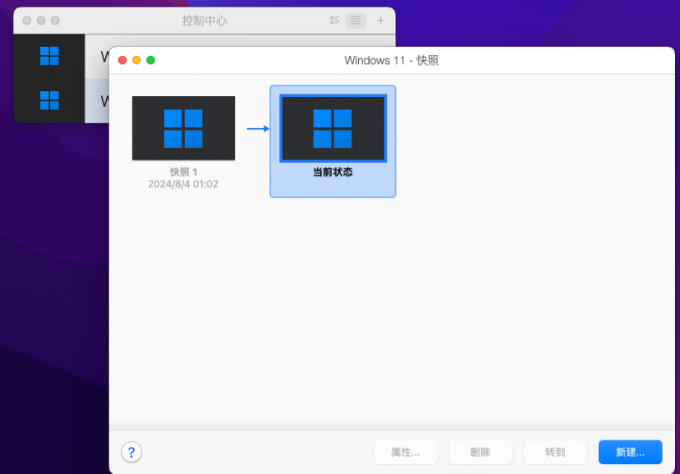The height and width of the screenshot is (474, 680).
Task: Maximize the snapshot window with green button
Action: point(151,60)
